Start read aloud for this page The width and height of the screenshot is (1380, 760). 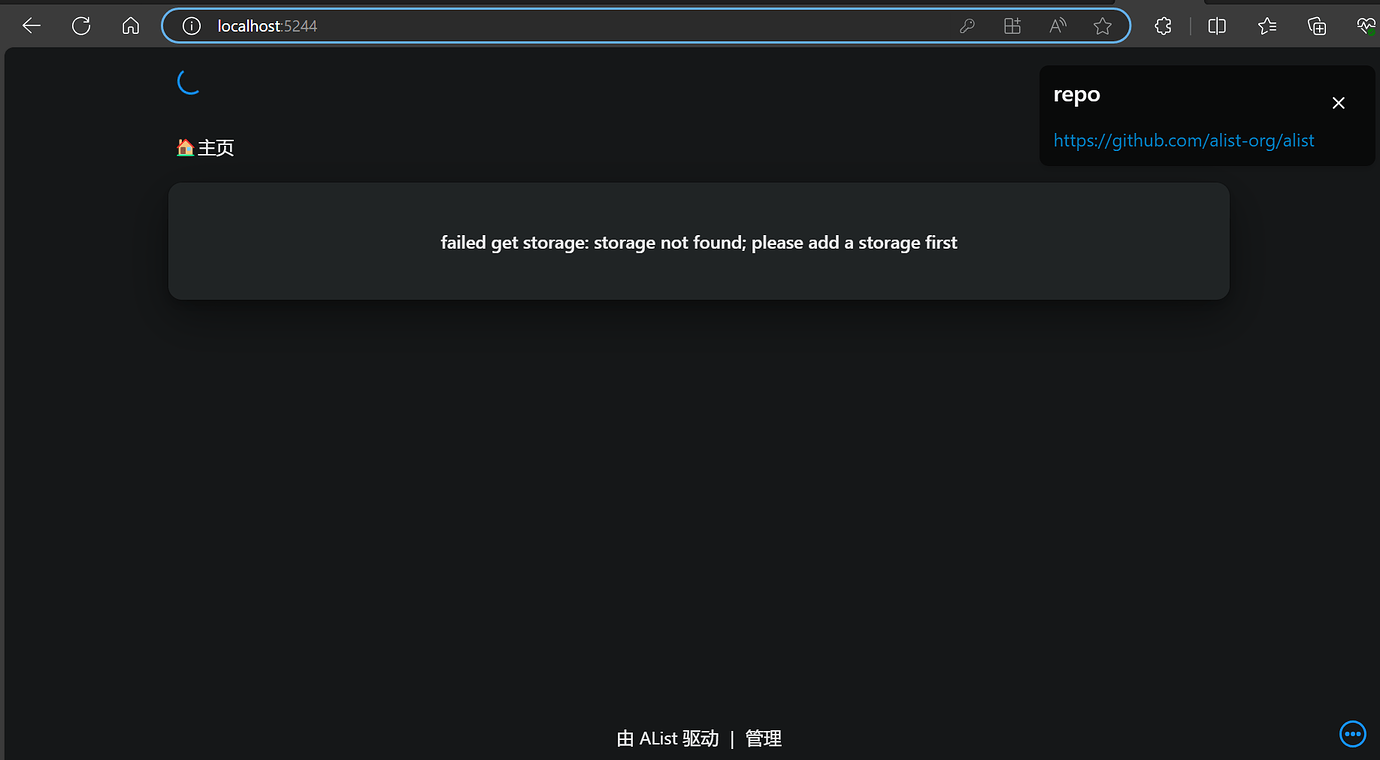point(1057,26)
